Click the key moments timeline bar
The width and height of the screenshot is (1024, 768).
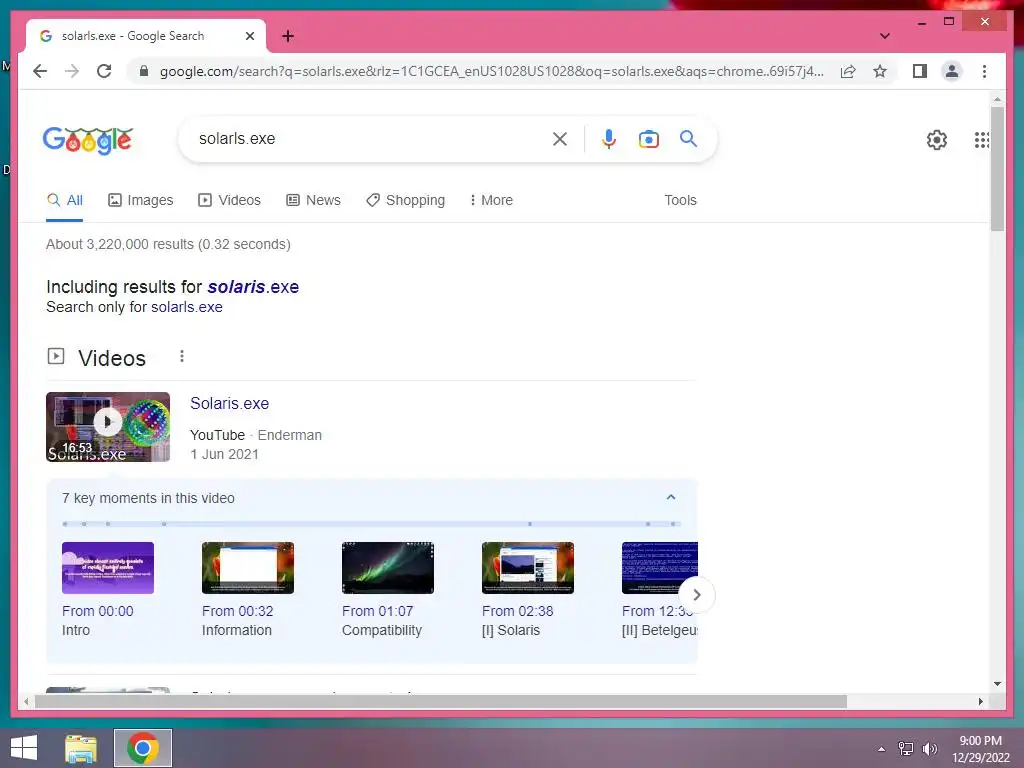[x=371, y=524]
